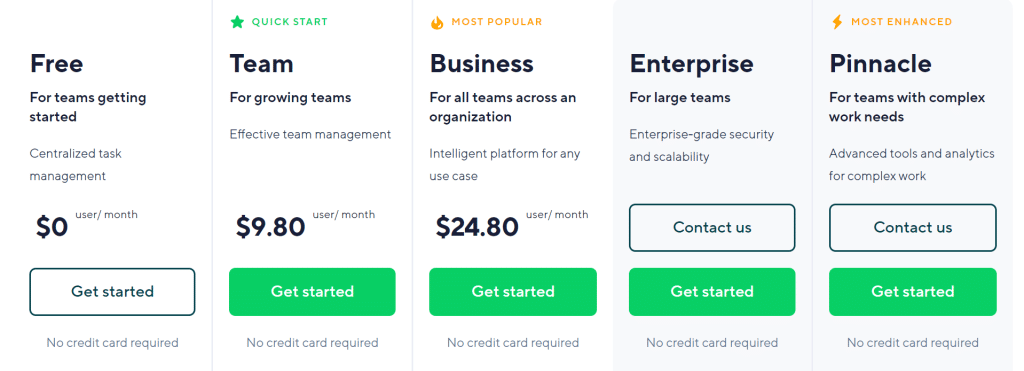Click the lightning bolt Most Enhanced icon

[837, 22]
